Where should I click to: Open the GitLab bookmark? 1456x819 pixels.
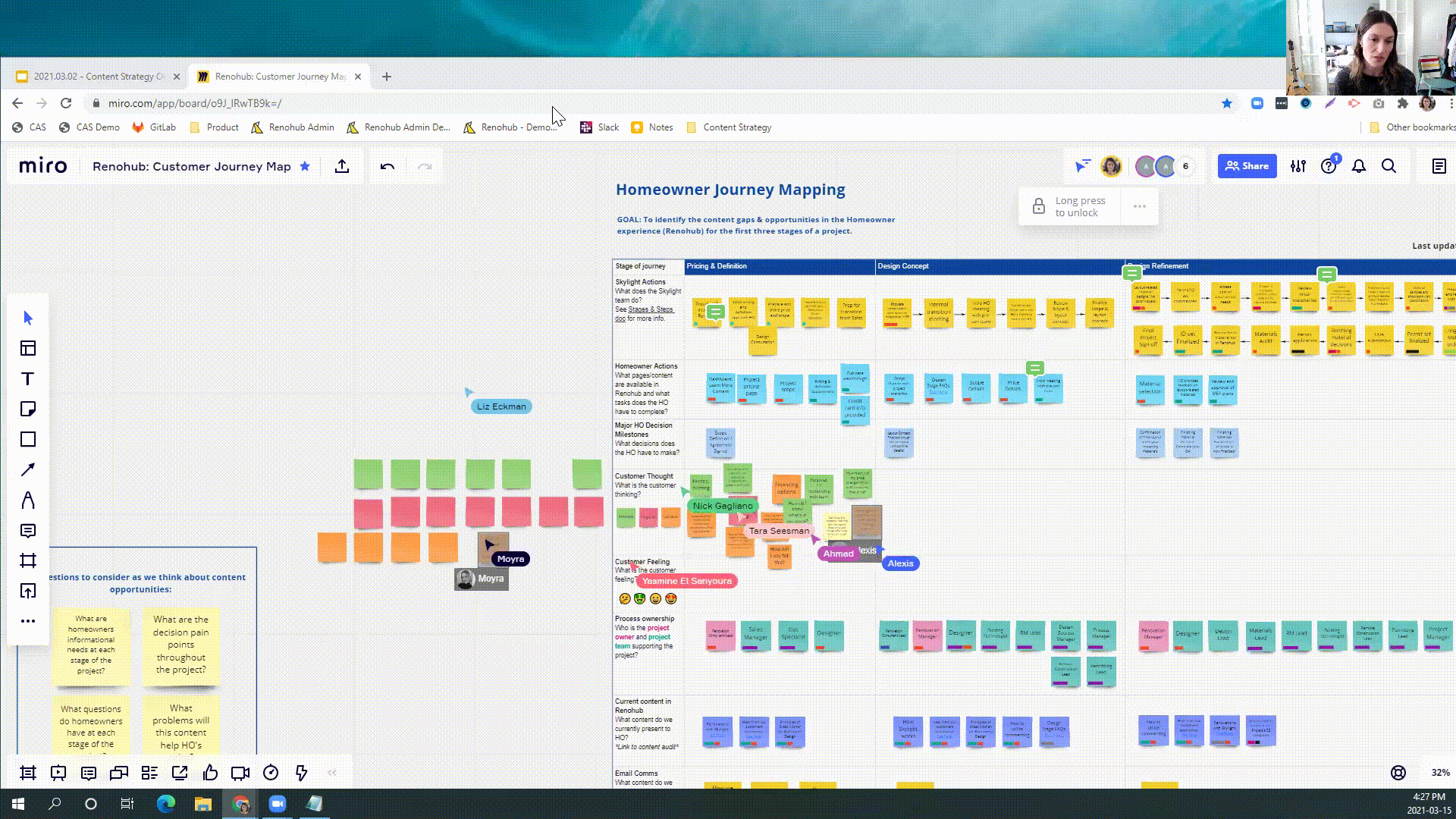154,127
